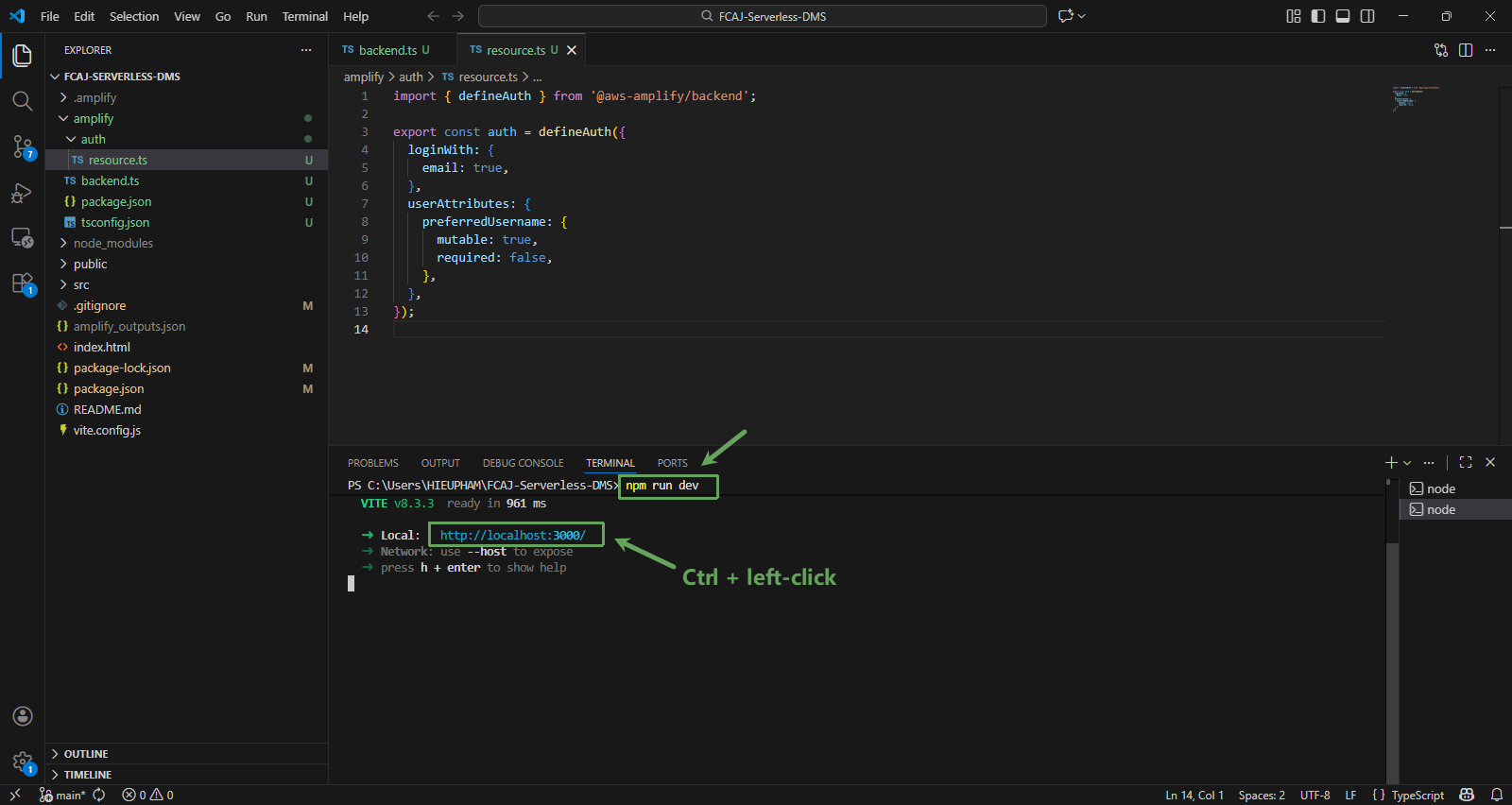Open the Terminal menu
The width and height of the screenshot is (1512, 805).
(304, 16)
